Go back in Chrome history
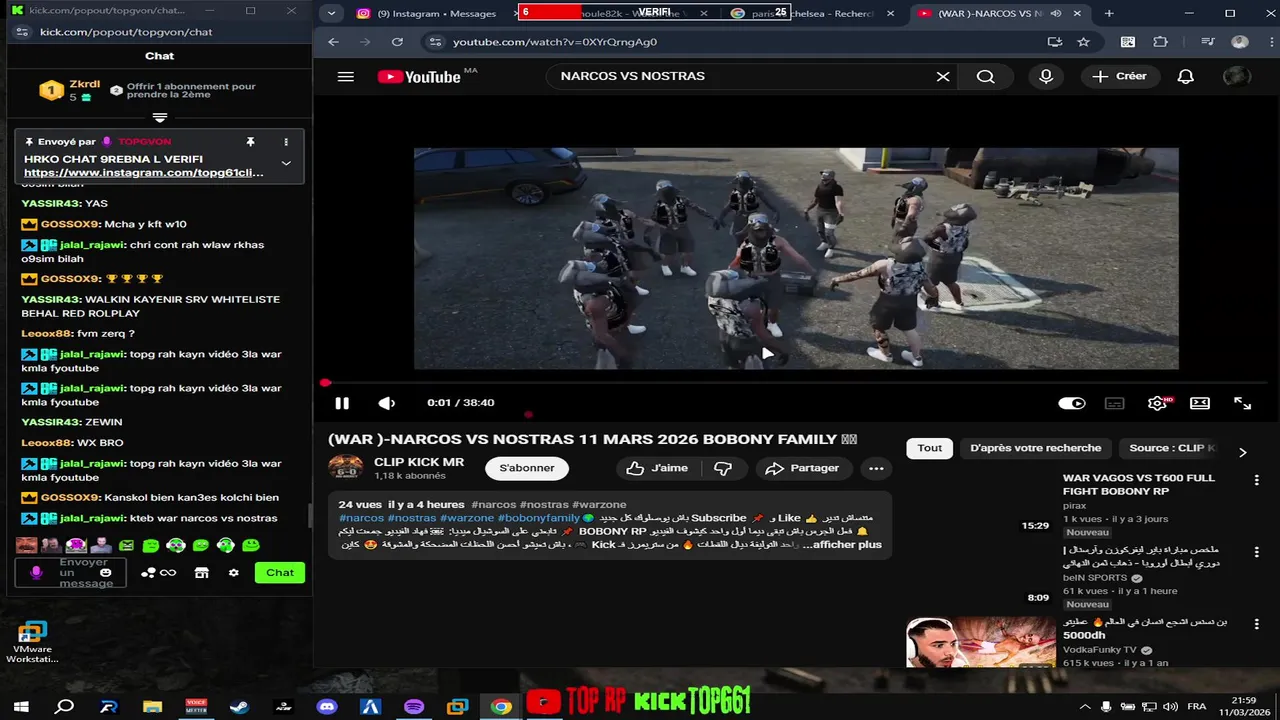1280x720 pixels. (334, 42)
